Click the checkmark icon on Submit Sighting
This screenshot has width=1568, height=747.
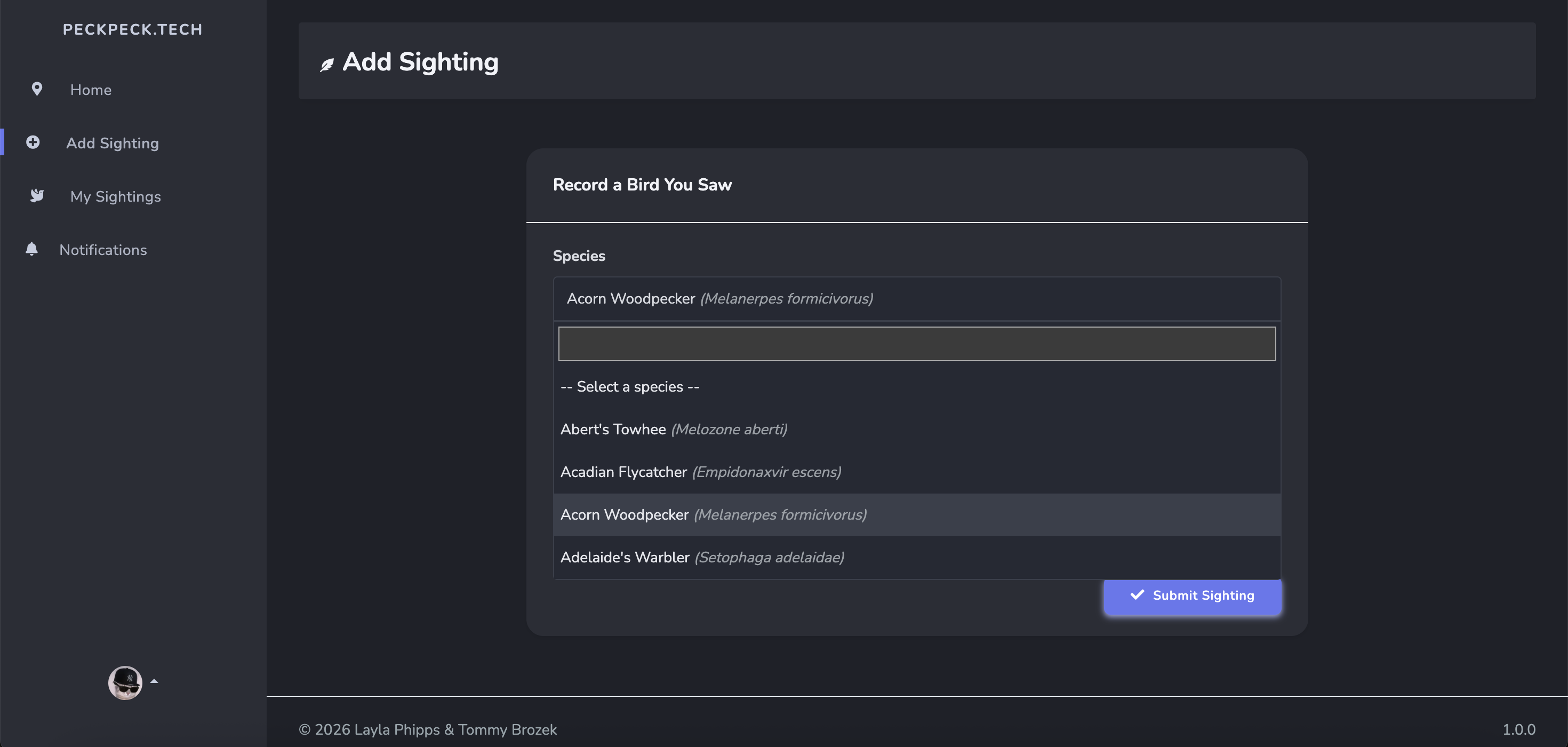[1137, 595]
